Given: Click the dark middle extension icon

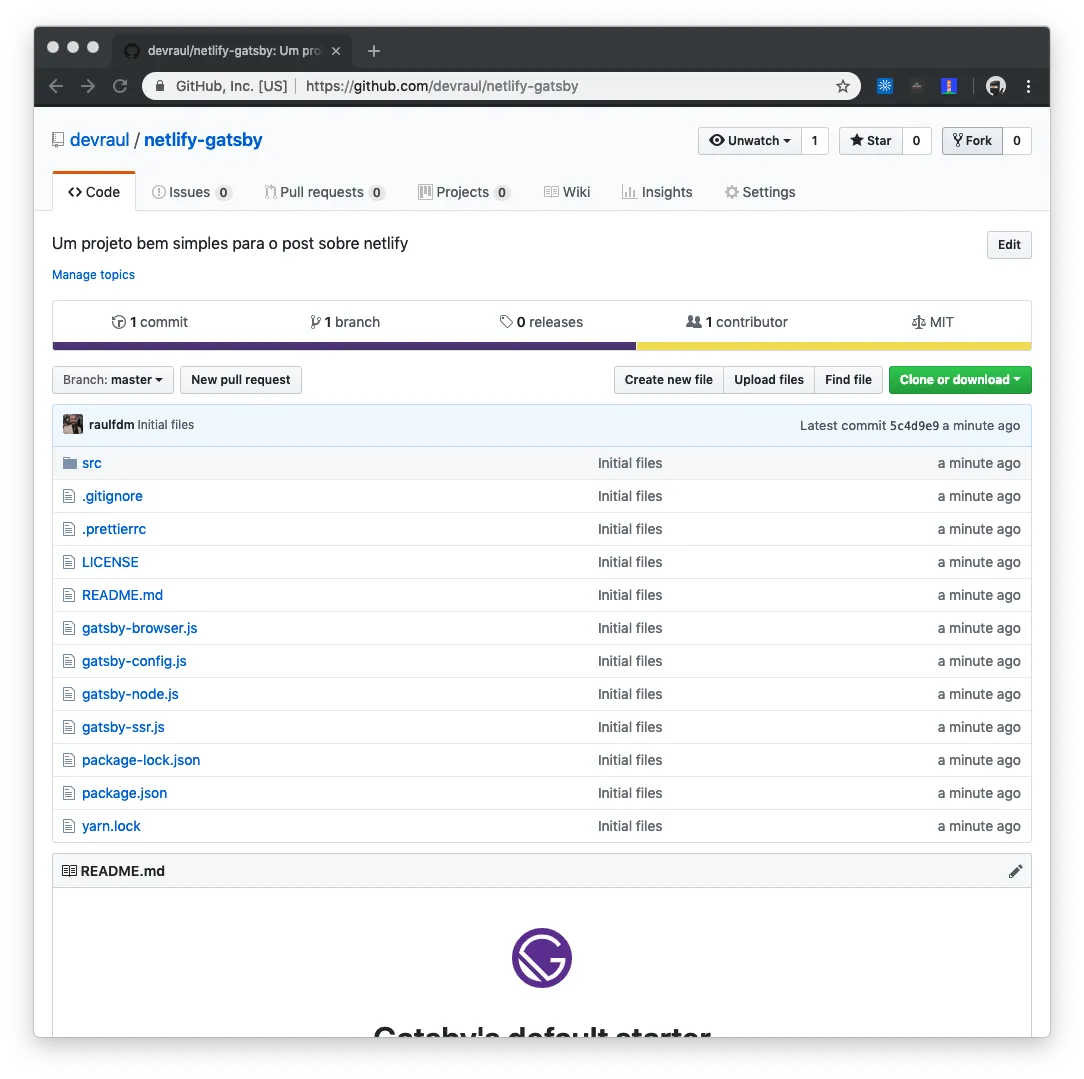Looking at the screenshot, I should pos(917,86).
